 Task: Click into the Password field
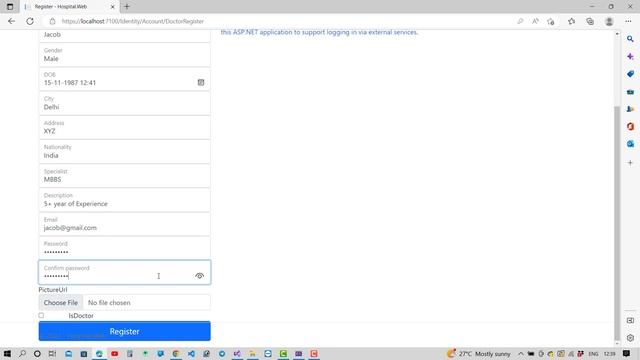[x=124, y=248]
